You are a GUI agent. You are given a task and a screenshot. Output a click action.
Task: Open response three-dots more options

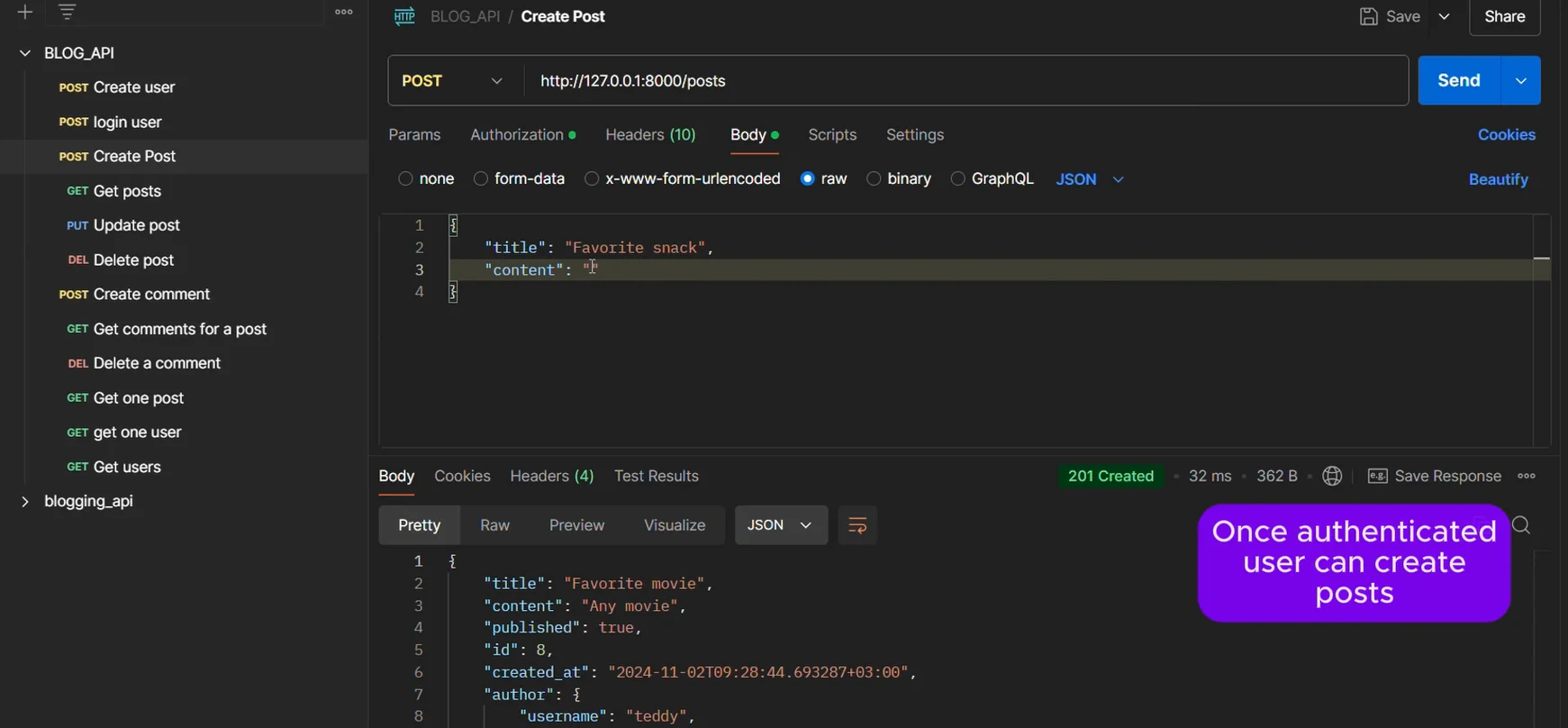[1526, 476]
